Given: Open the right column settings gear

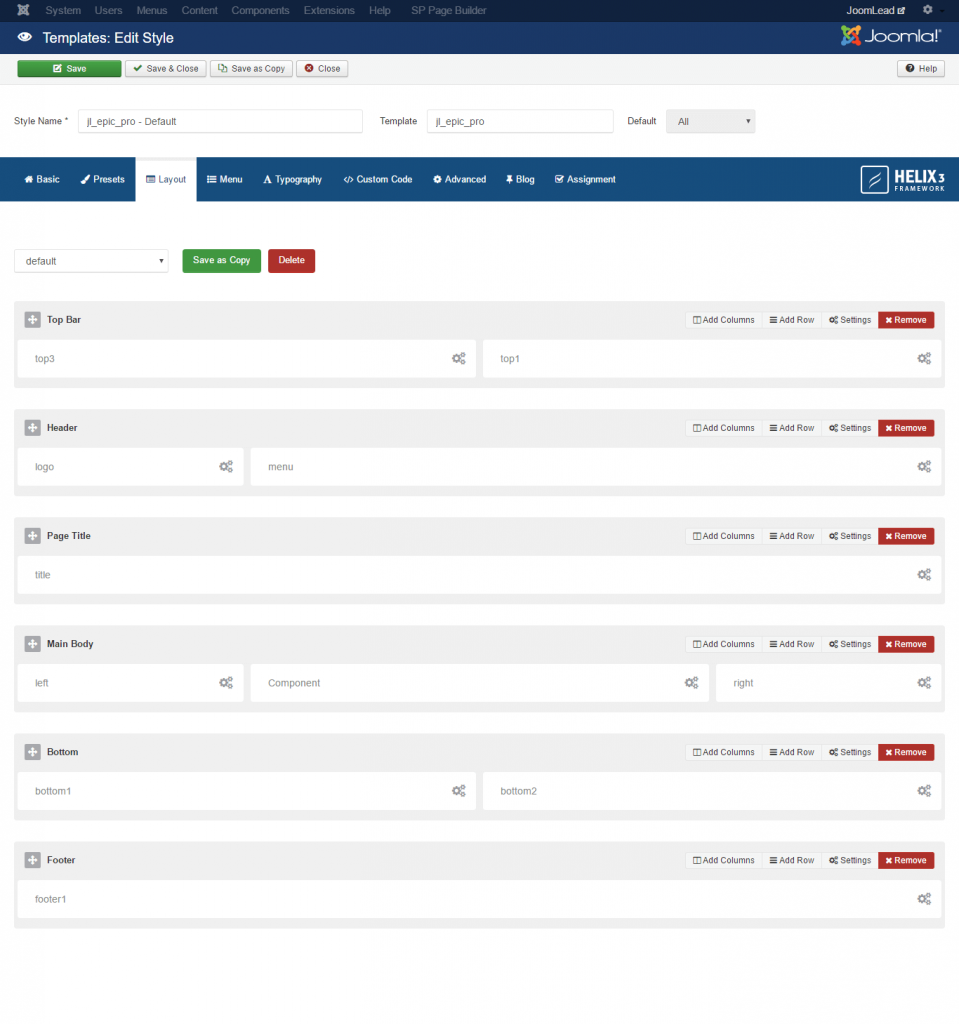Looking at the screenshot, I should click(x=924, y=682).
